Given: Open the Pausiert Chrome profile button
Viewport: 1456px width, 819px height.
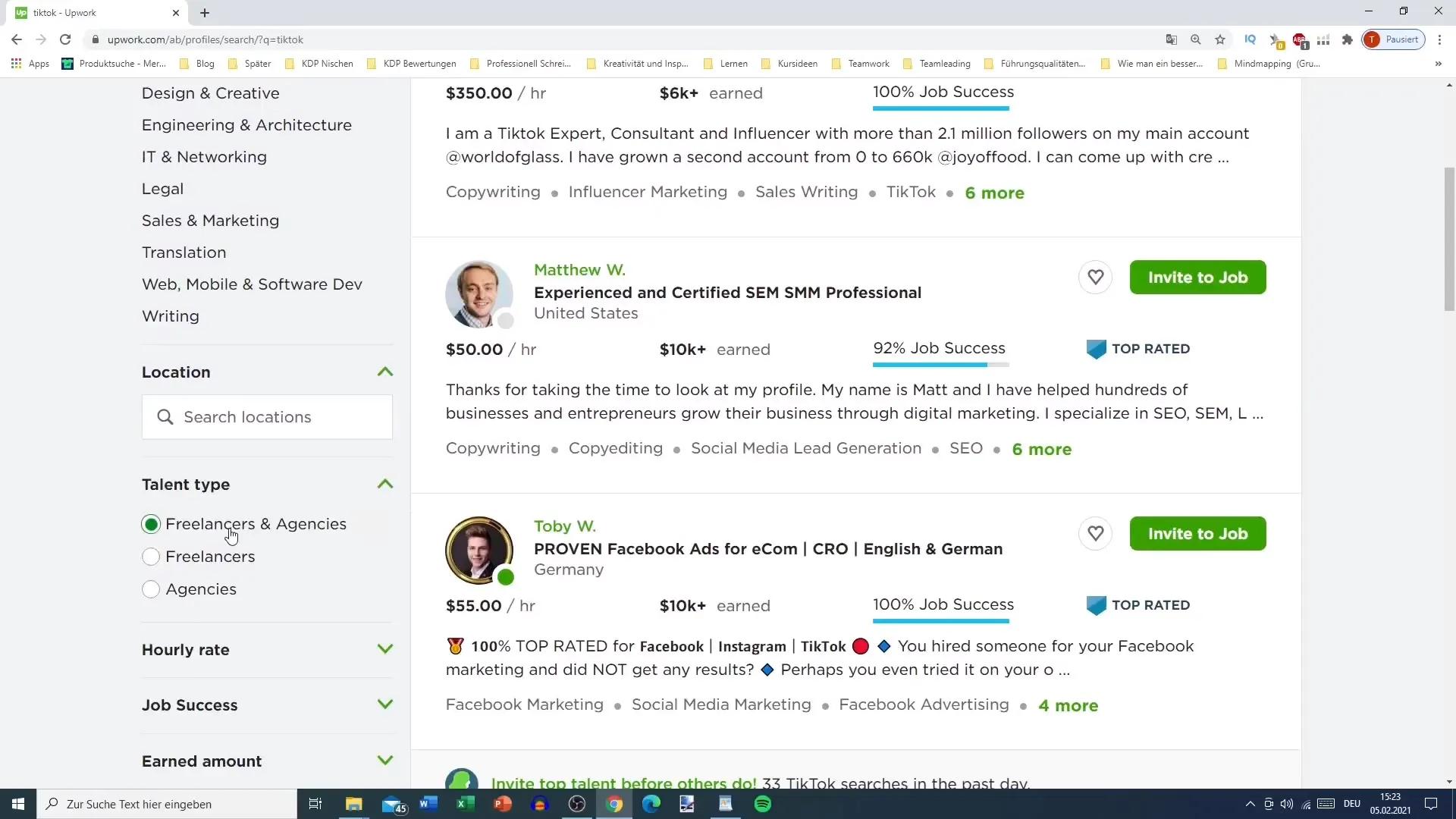Looking at the screenshot, I should [1393, 39].
